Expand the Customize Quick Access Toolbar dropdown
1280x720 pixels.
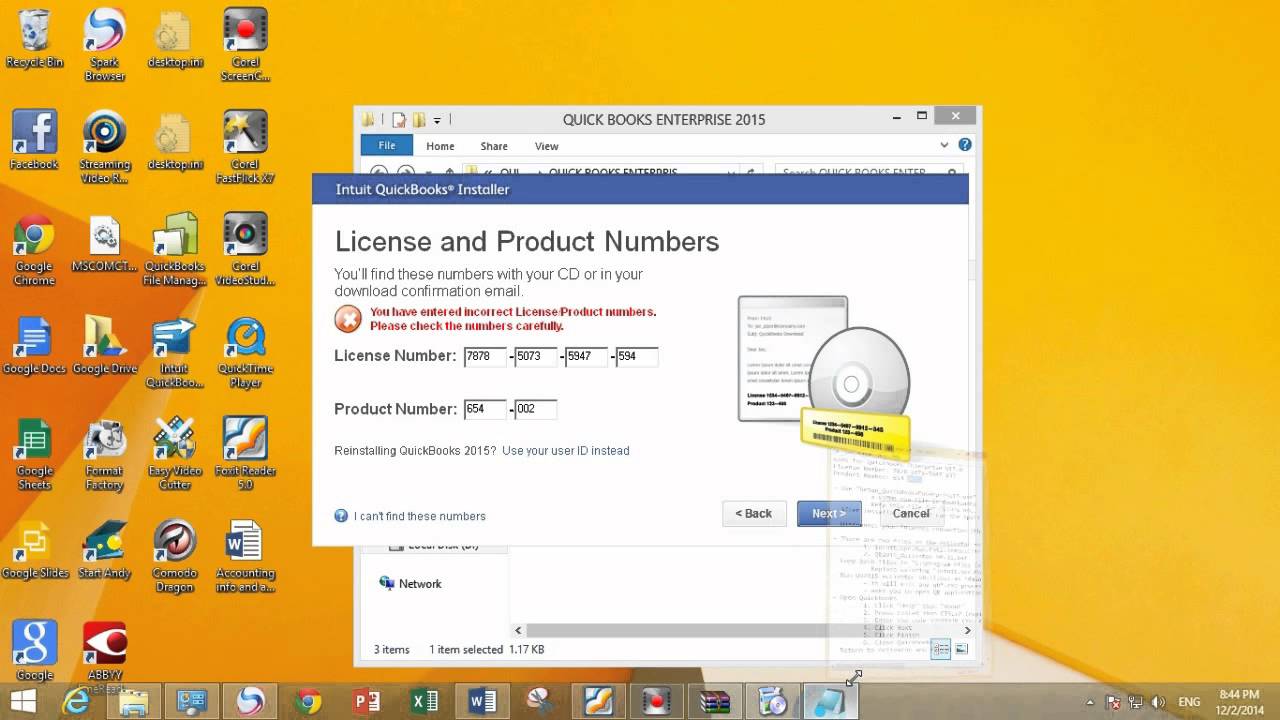click(x=437, y=120)
